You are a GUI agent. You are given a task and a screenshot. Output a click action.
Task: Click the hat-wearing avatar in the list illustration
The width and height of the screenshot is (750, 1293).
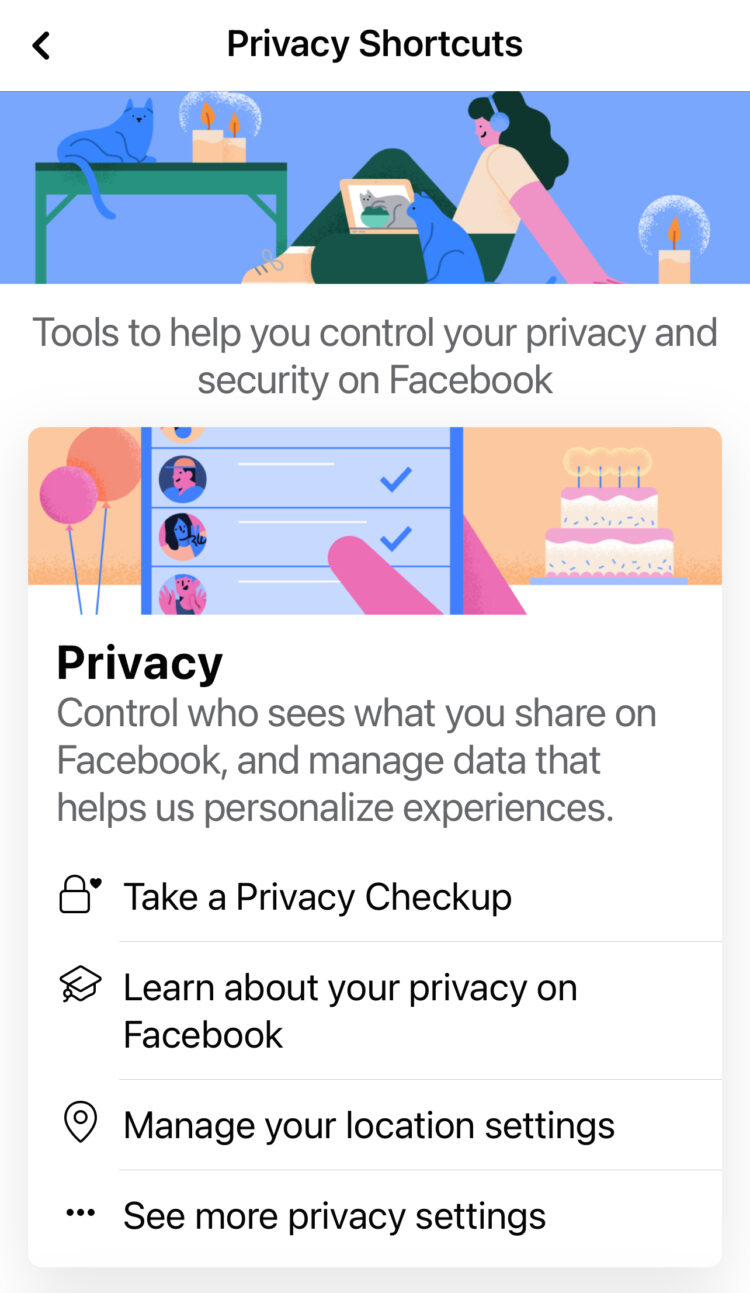[182, 480]
